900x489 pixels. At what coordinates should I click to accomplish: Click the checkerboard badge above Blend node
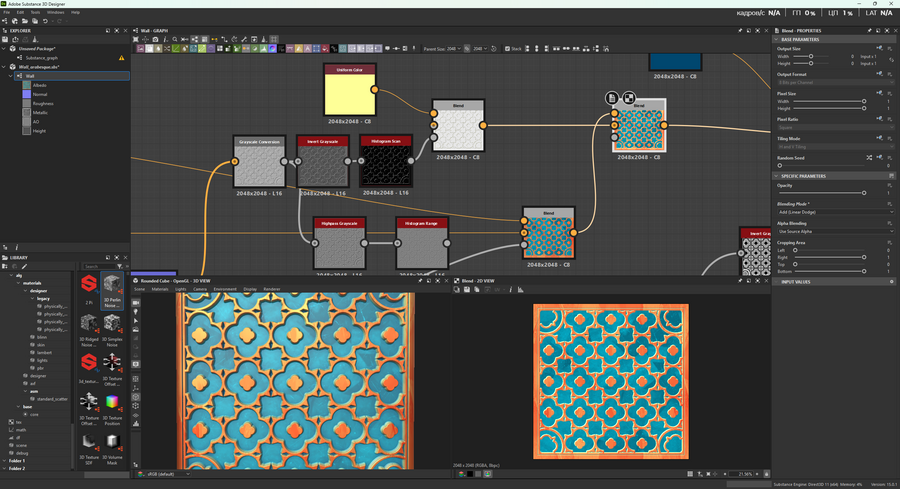pos(629,97)
